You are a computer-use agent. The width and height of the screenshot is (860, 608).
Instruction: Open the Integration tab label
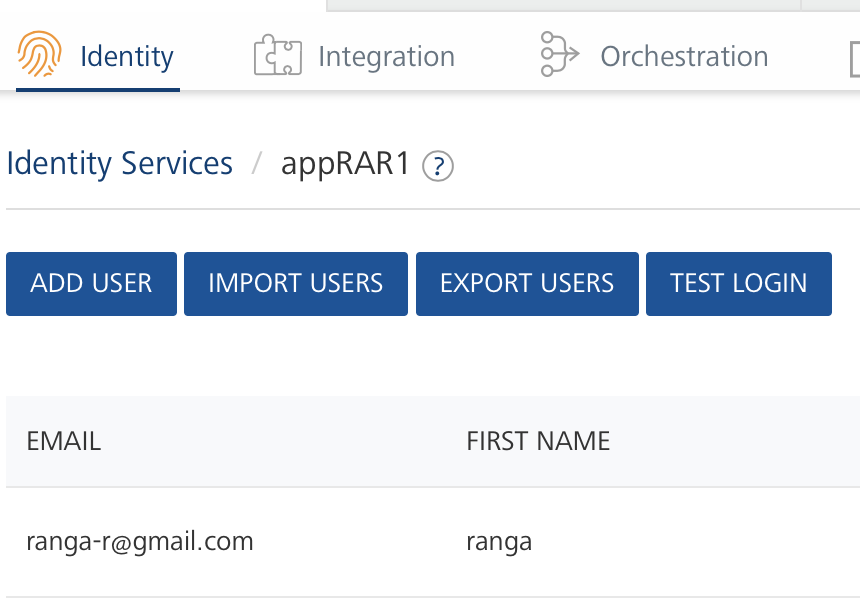386,57
